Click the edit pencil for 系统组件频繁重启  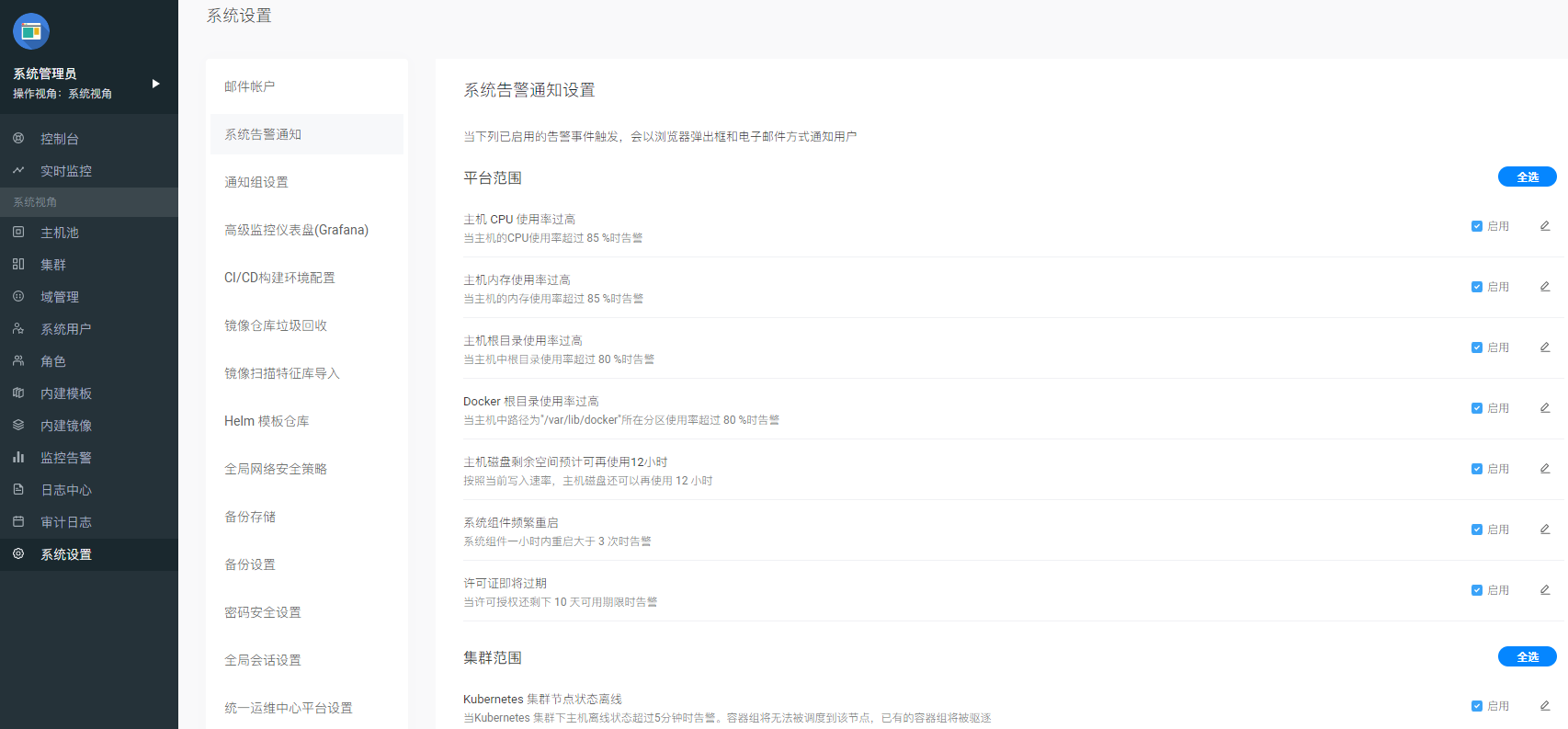point(1545,530)
